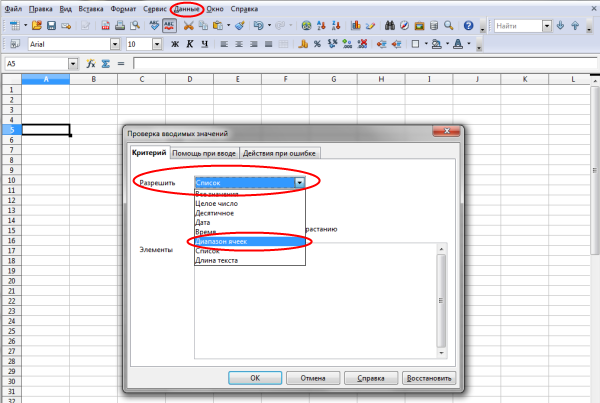Show draw functions pencil icon

[x=370, y=26]
